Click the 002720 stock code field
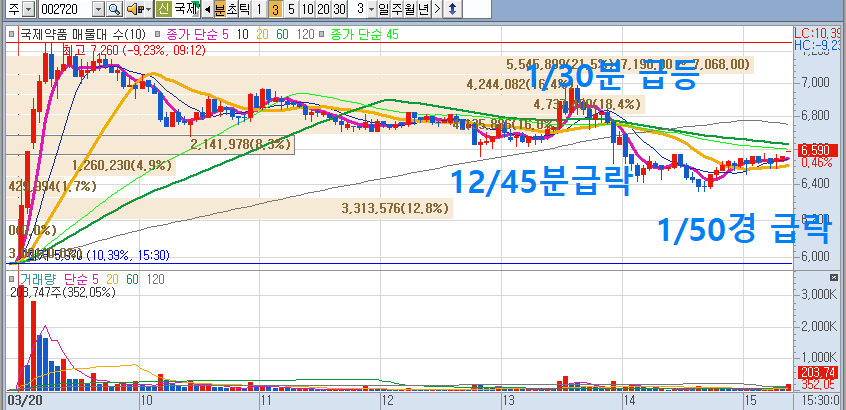Viewport: 846px width, 410px height. click(65, 9)
